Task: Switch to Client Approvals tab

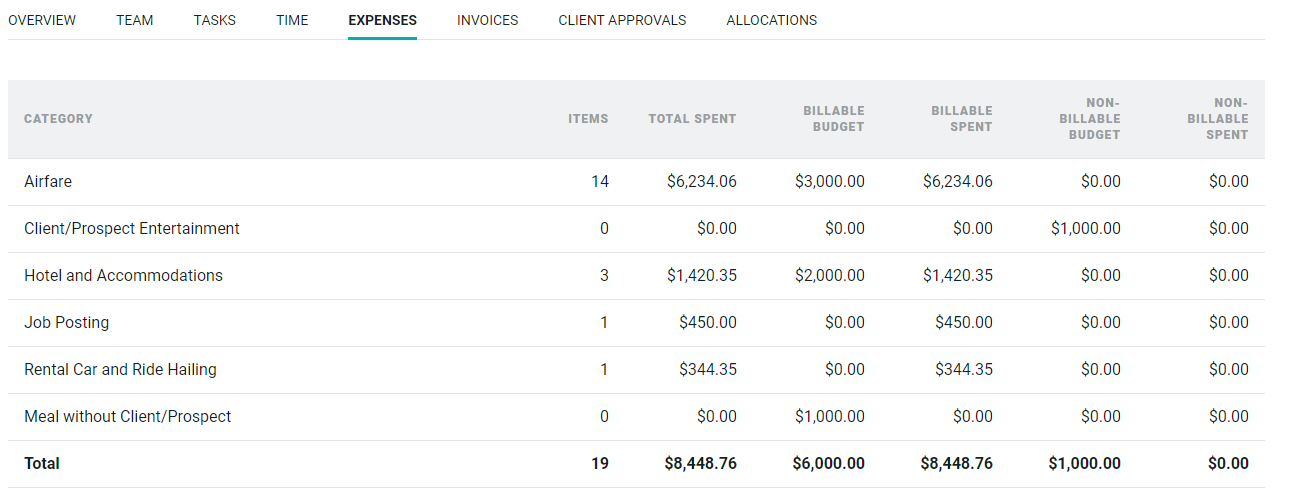Action: point(622,20)
